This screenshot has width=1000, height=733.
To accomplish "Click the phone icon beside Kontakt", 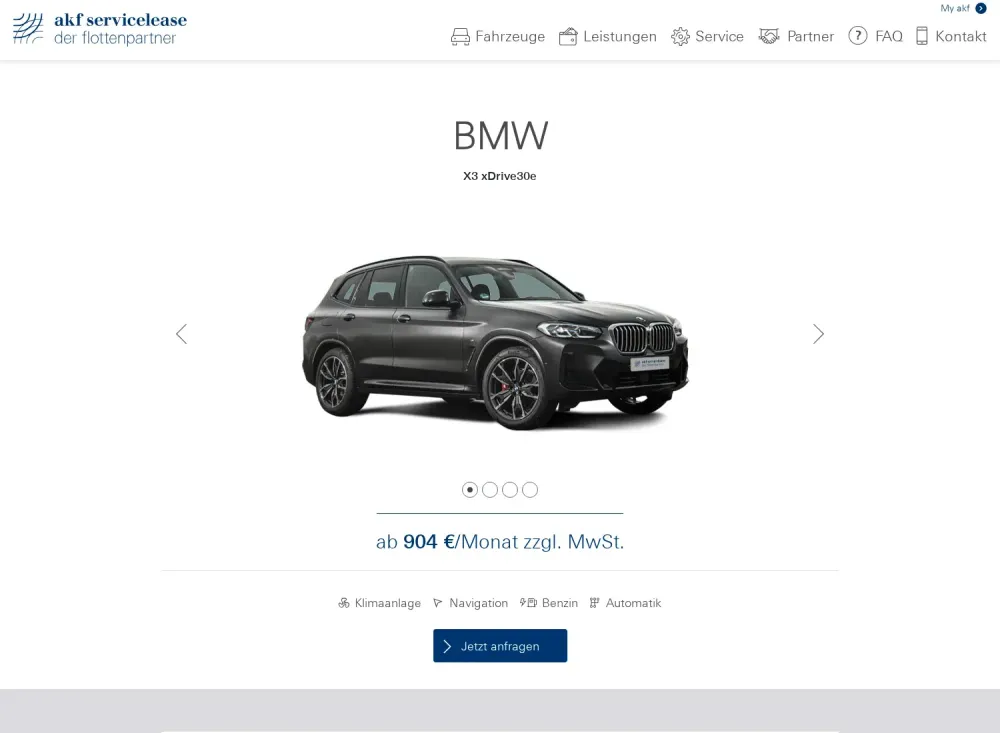I will [922, 36].
